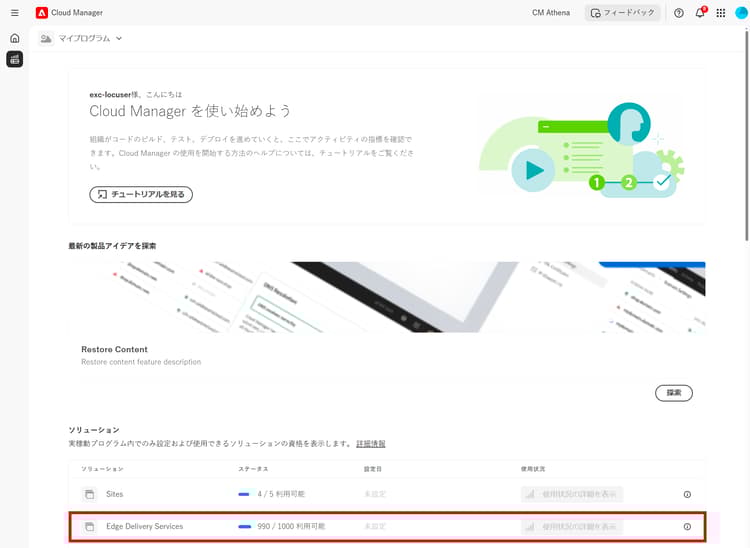This screenshot has width=750, height=548.
Task: Open the notifications bell
Action: click(700, 12)
